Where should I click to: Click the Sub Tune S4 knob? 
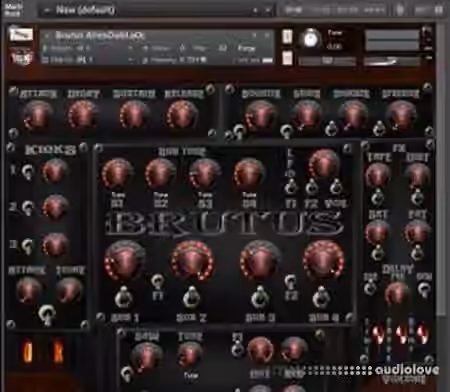tap(249, 174)
